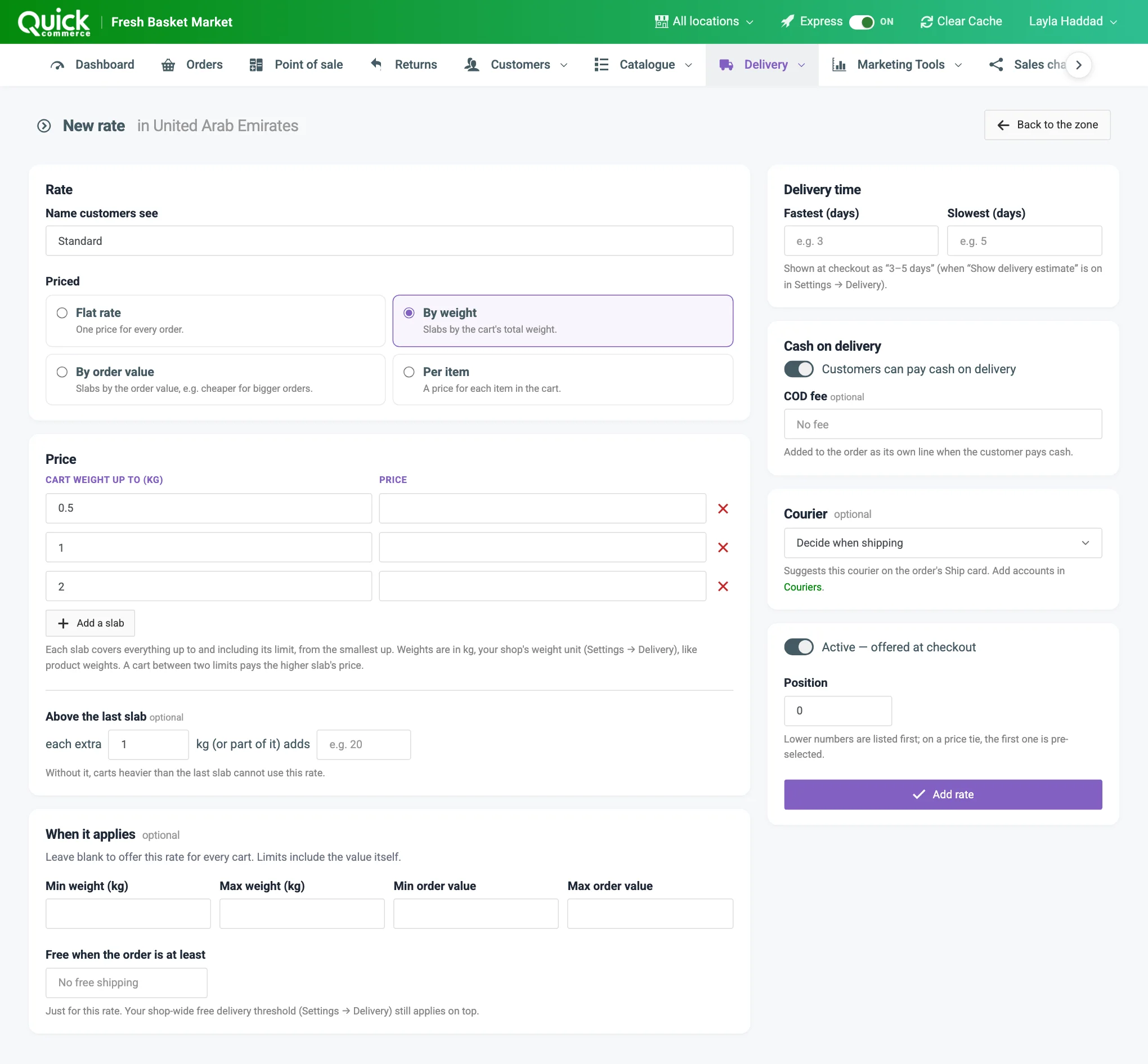Click the Delivery truck icon
This screenshot has height=1064, width=1148.
tap(726, 65)
